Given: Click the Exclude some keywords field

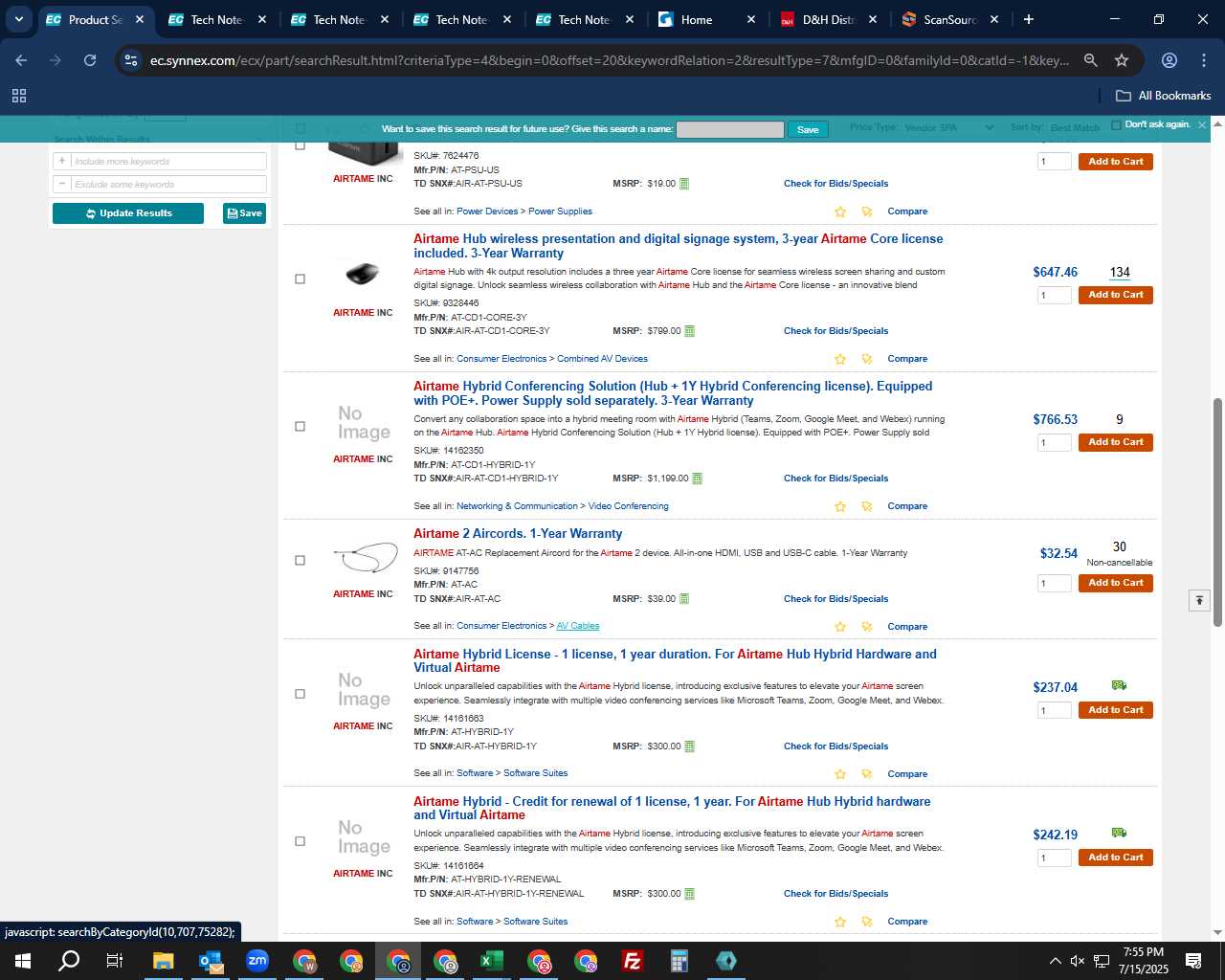Looking at the screenshot, I should pyautogui.click(x=167, y=185).
